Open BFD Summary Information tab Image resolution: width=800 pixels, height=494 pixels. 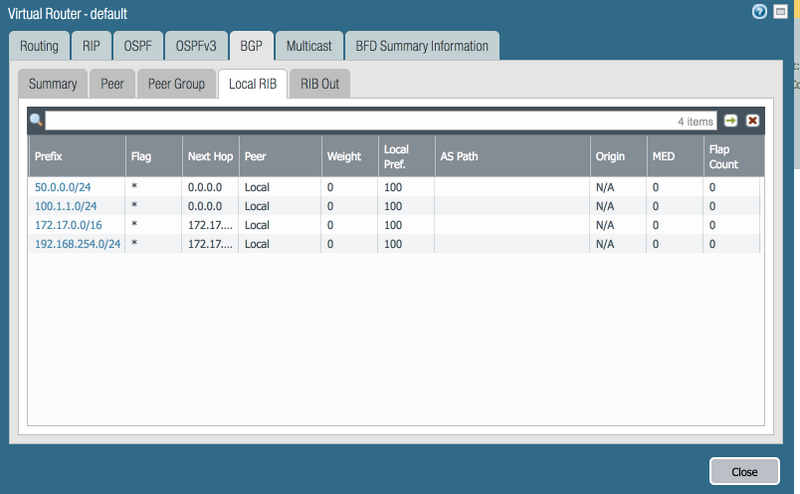[x=422, y=46]
